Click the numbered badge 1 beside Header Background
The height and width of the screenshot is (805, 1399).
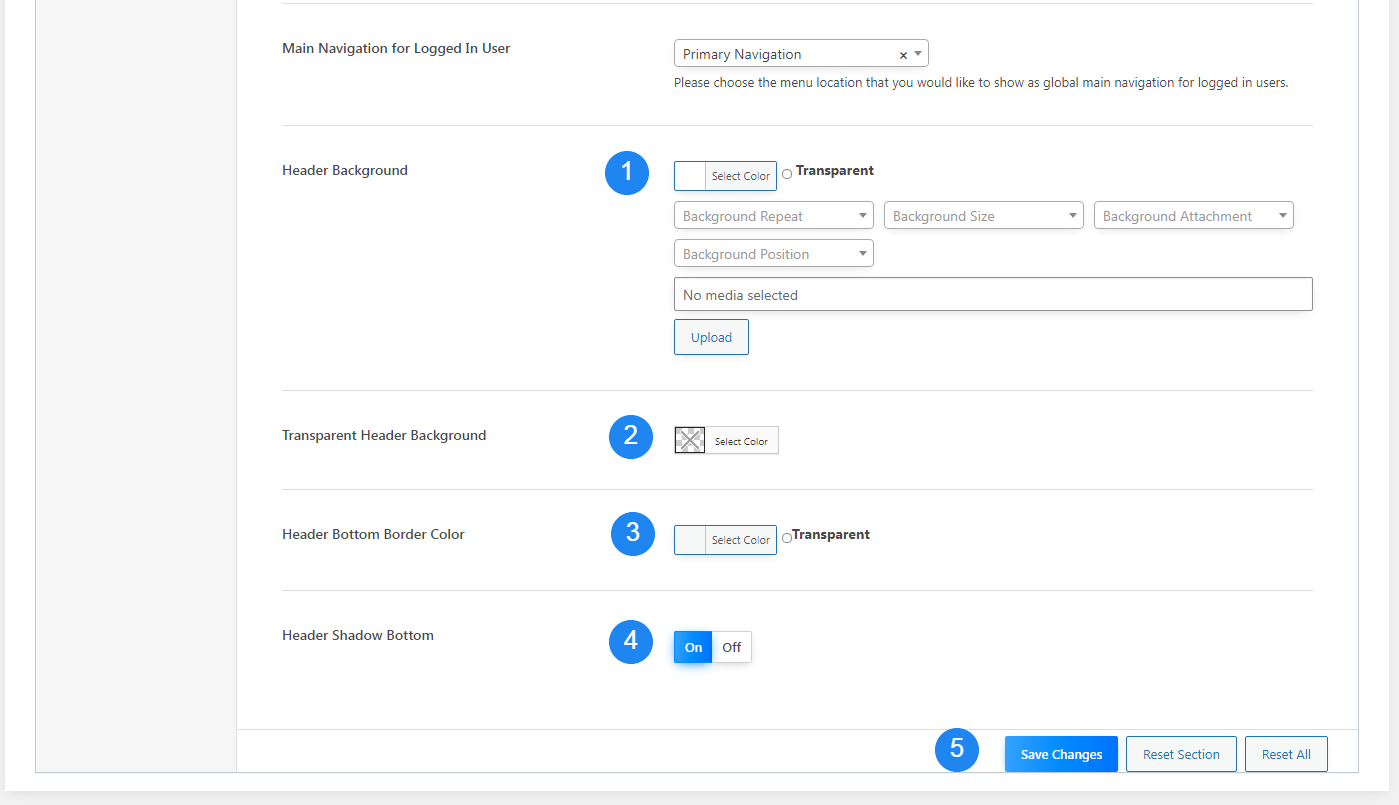point(627,173)
